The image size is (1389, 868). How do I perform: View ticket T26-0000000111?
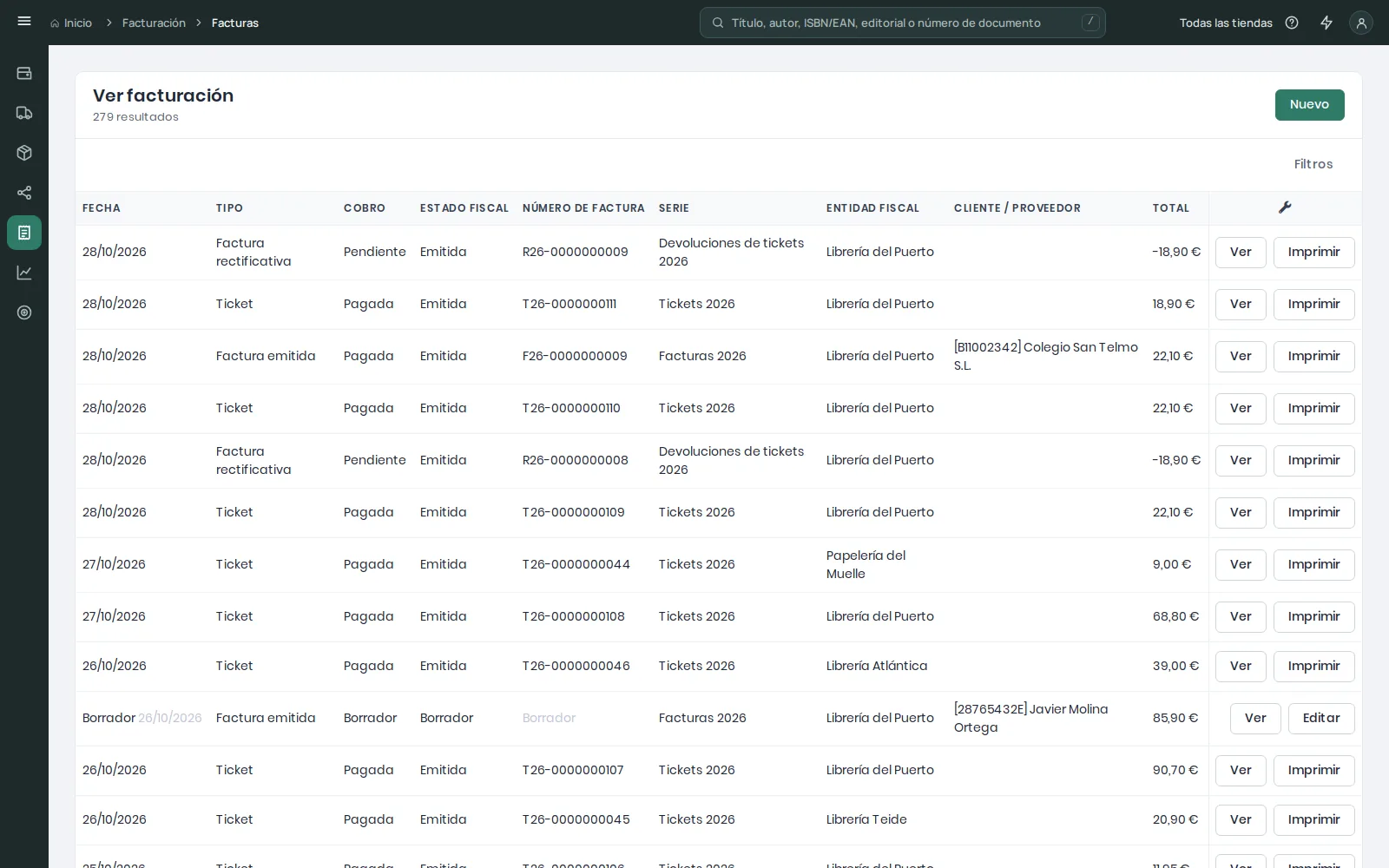(x=1241, y=305)
